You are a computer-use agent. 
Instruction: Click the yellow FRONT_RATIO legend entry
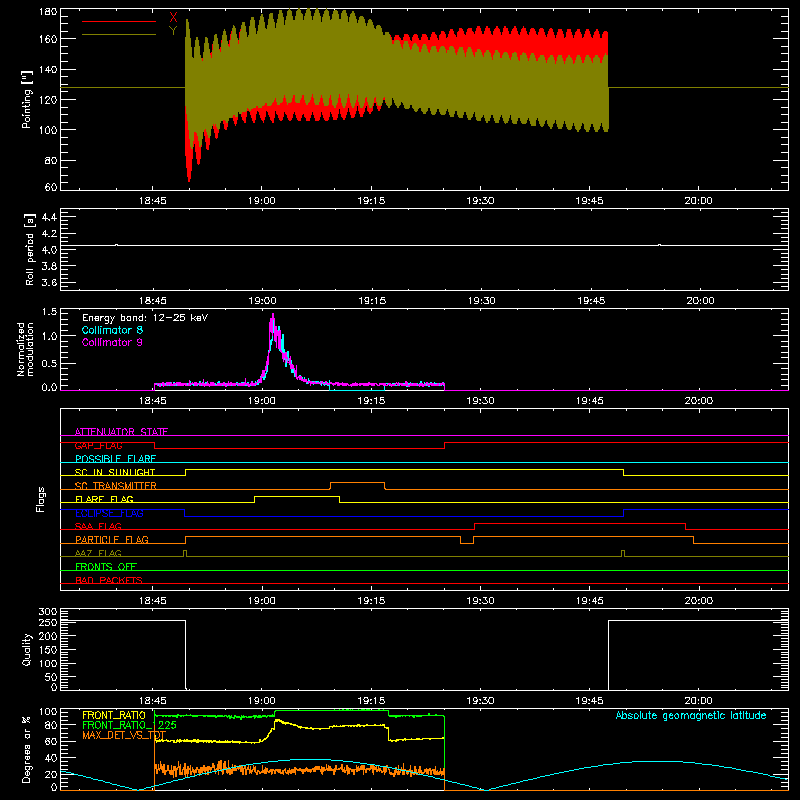pyautogui.click(x=114, y=715)
